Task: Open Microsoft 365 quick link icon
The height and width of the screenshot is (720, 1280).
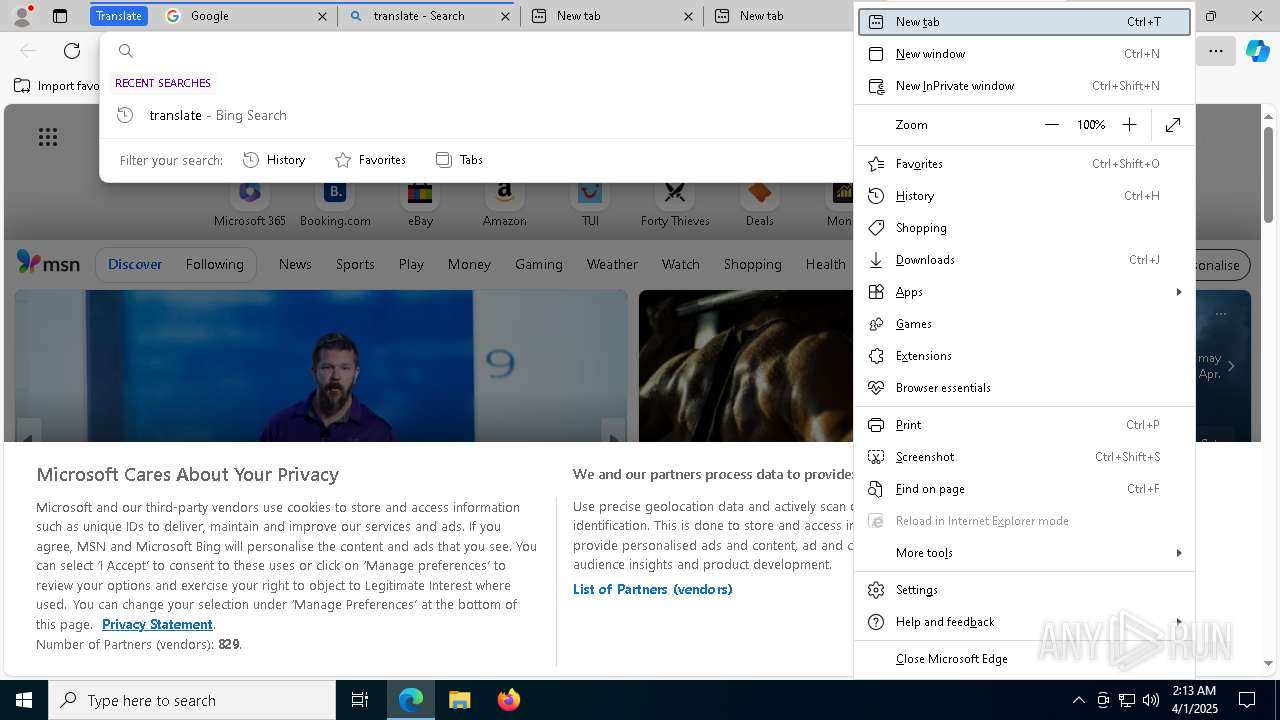Action: click(250, 192)
